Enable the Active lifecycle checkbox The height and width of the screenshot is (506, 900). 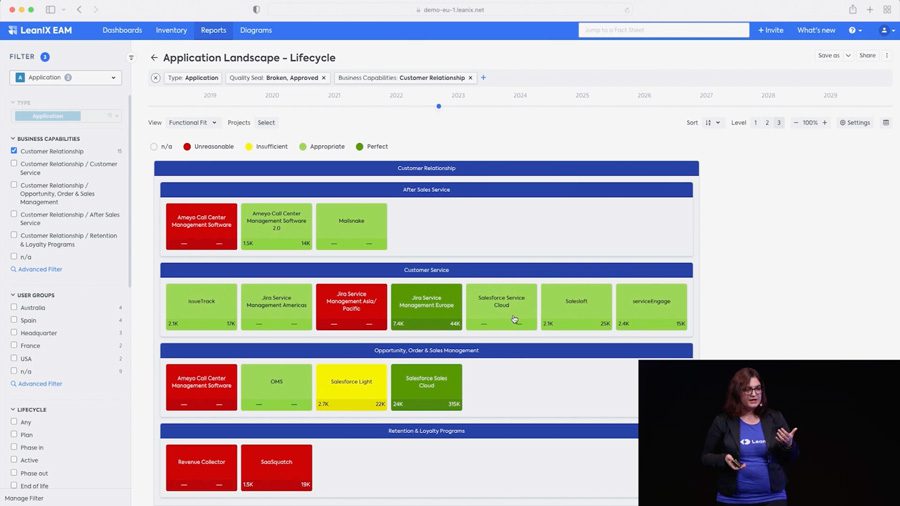click(14, 460)
